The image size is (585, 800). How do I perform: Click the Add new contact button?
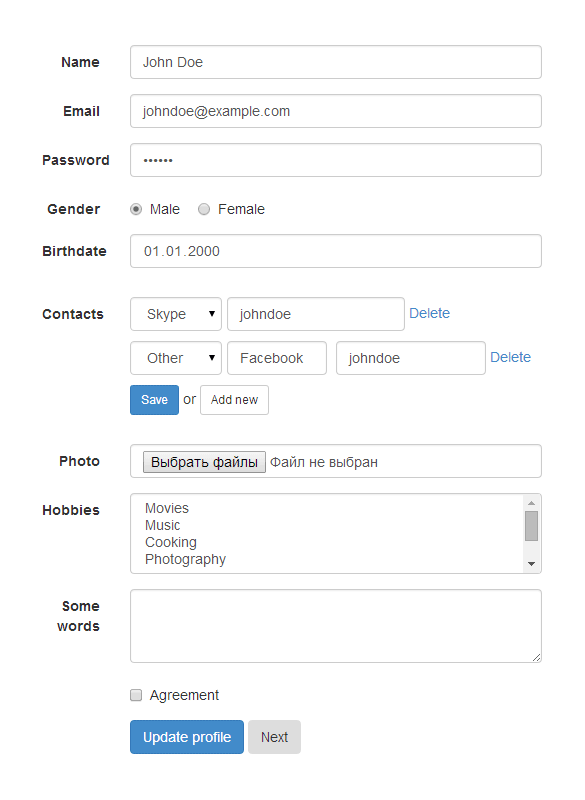(235, 400)
